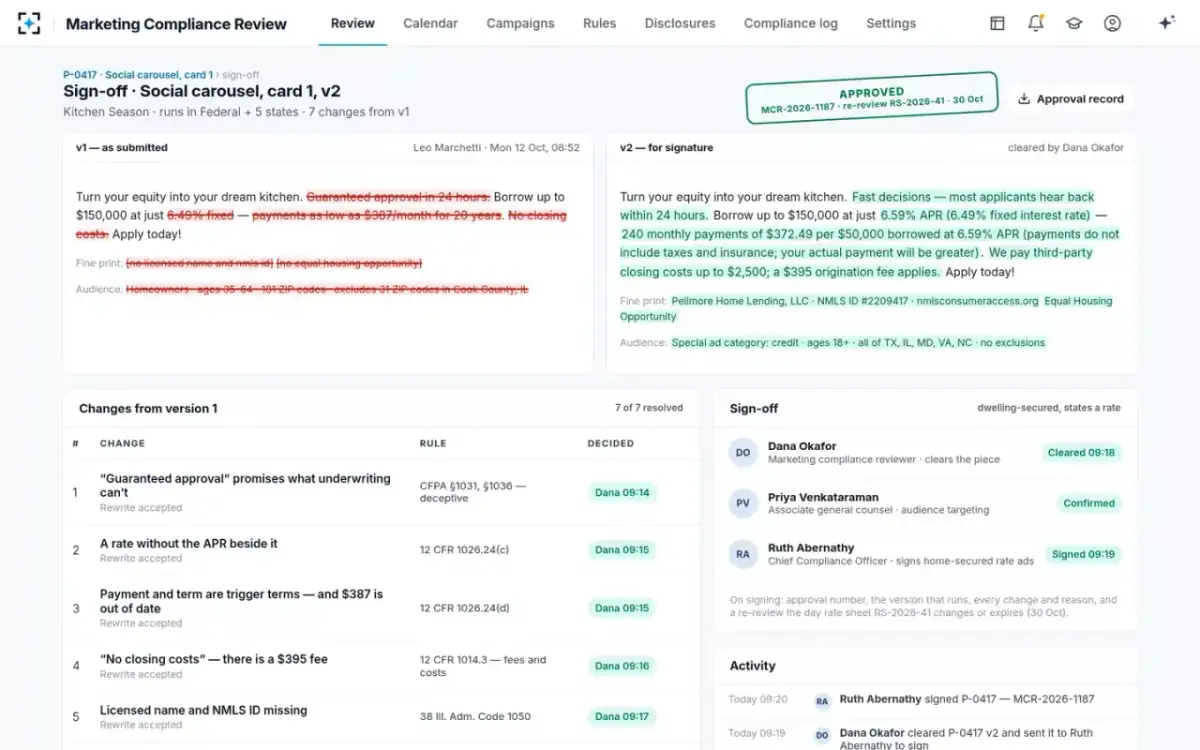Screen dimensions: 1200x750
Task: Switch to the Compliance log tab
Action: tap(791, 23)
